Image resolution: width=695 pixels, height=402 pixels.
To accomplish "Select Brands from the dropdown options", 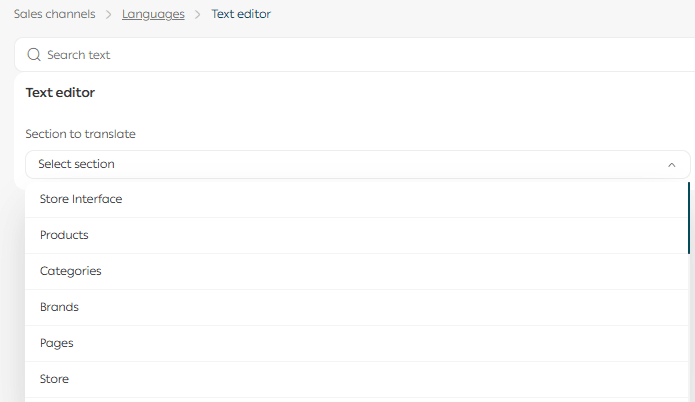I will click(x=59, y=307).
